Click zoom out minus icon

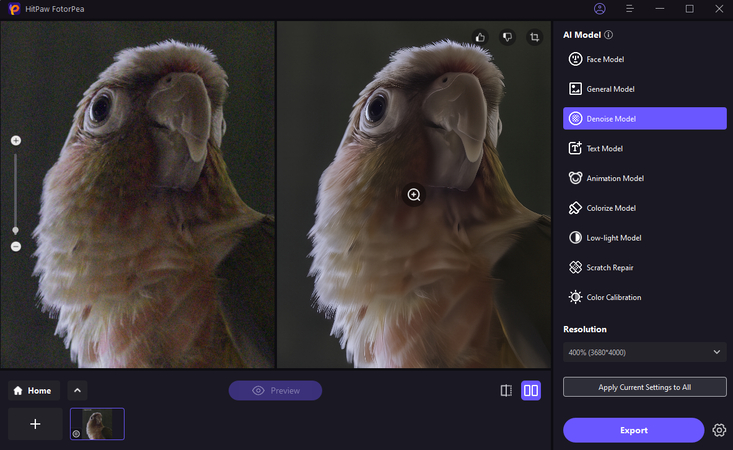click(16, 246)
